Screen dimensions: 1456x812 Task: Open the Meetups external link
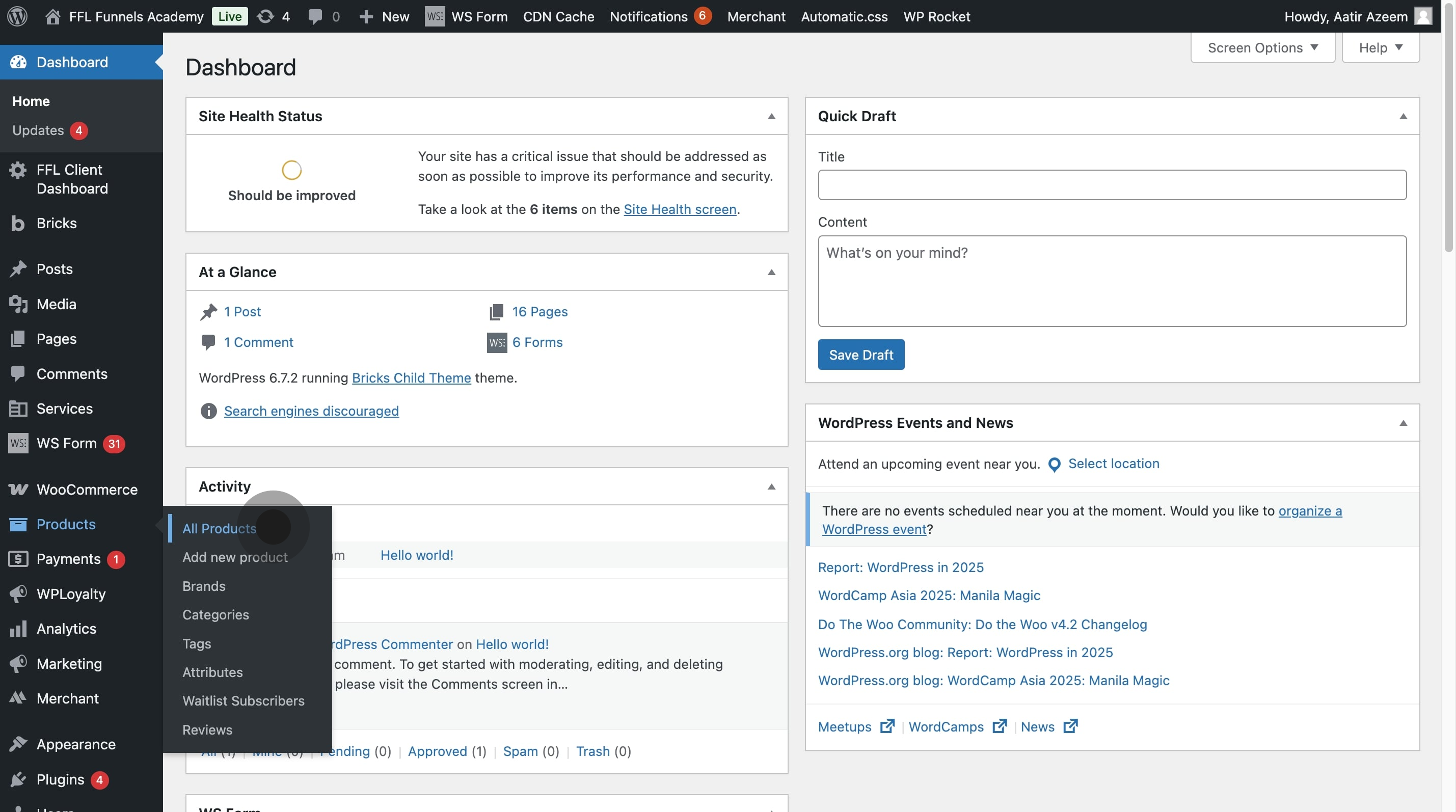[856, 726]
